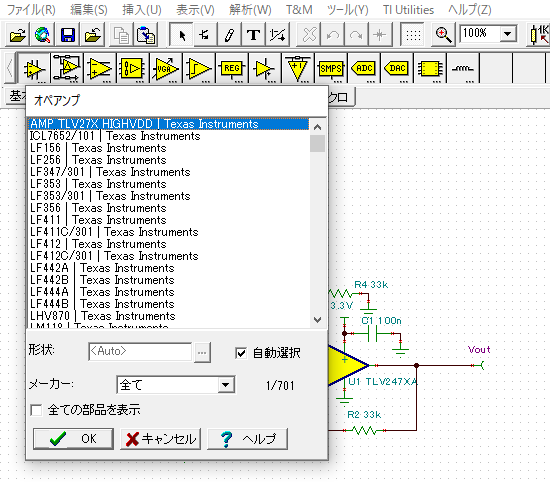The width and height of the screenshot is (550, 482).
Task: Click the Redo arrow icon
Action: (x=356, y=35)
